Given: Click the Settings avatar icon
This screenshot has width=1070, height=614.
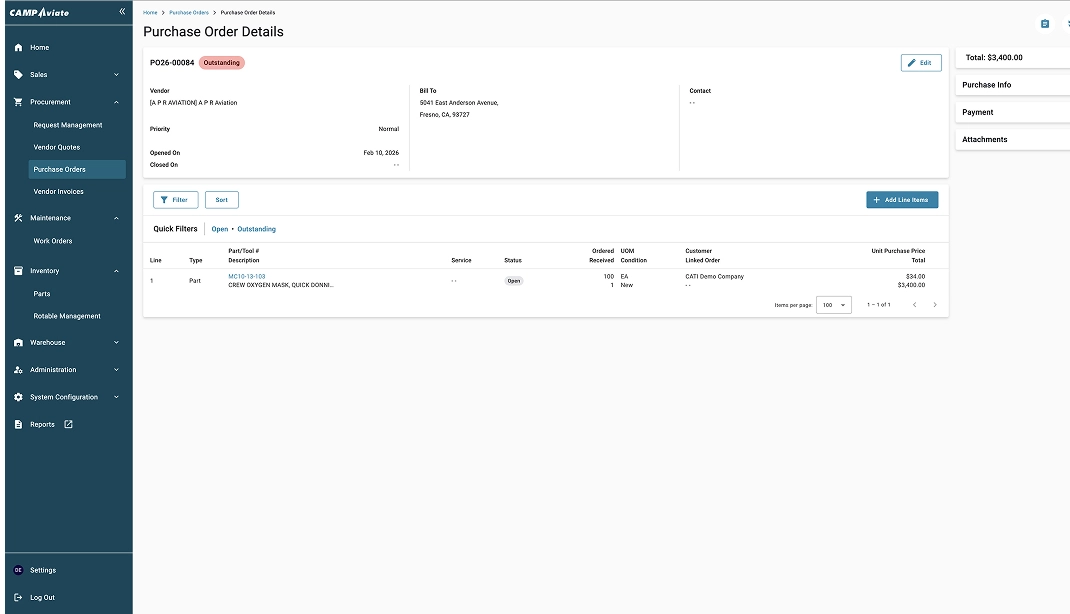Looking at the screenshot, I should pyautogui.click(x=18, y=570).
